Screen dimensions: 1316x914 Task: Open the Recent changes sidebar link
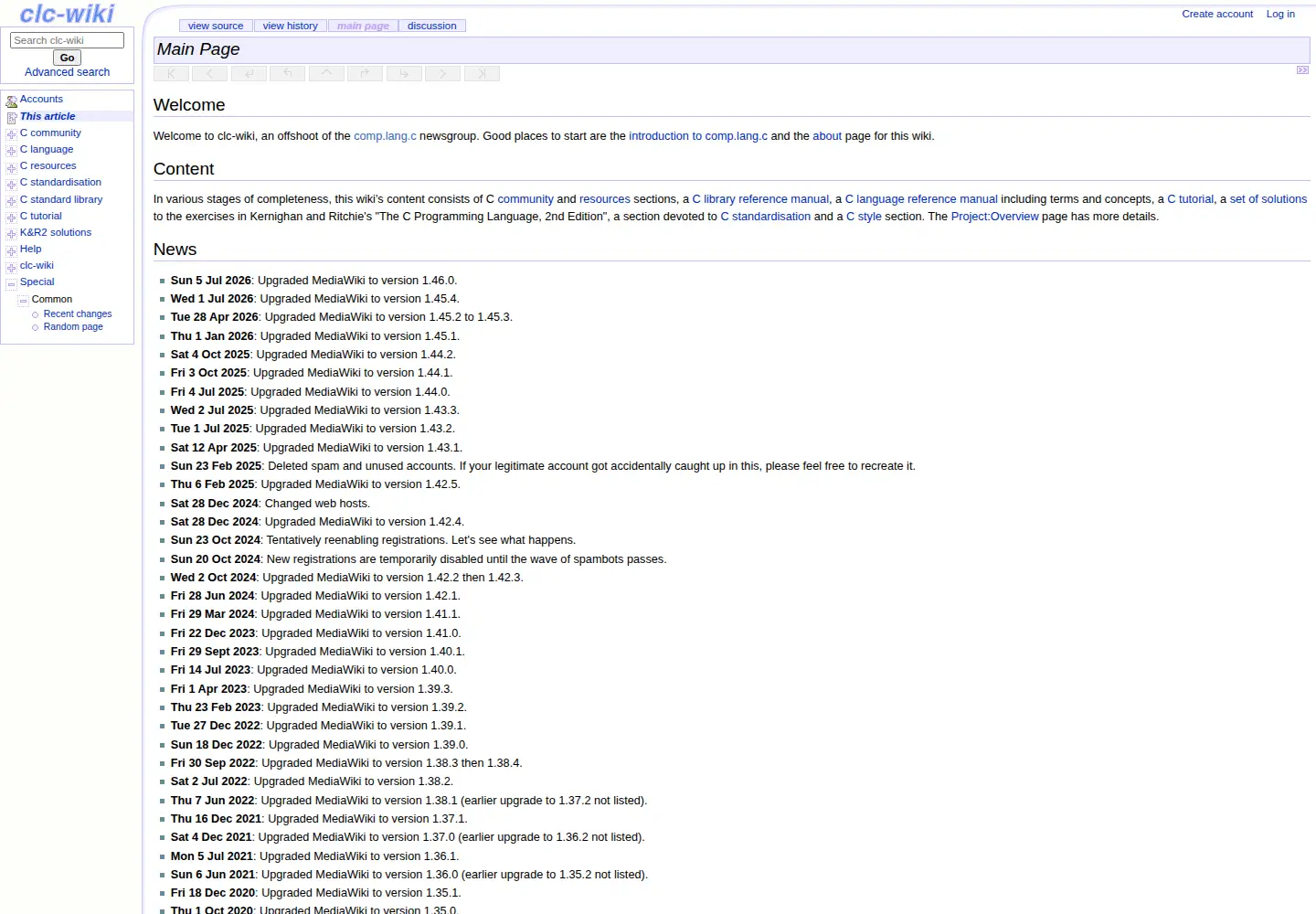coord(78,314)
